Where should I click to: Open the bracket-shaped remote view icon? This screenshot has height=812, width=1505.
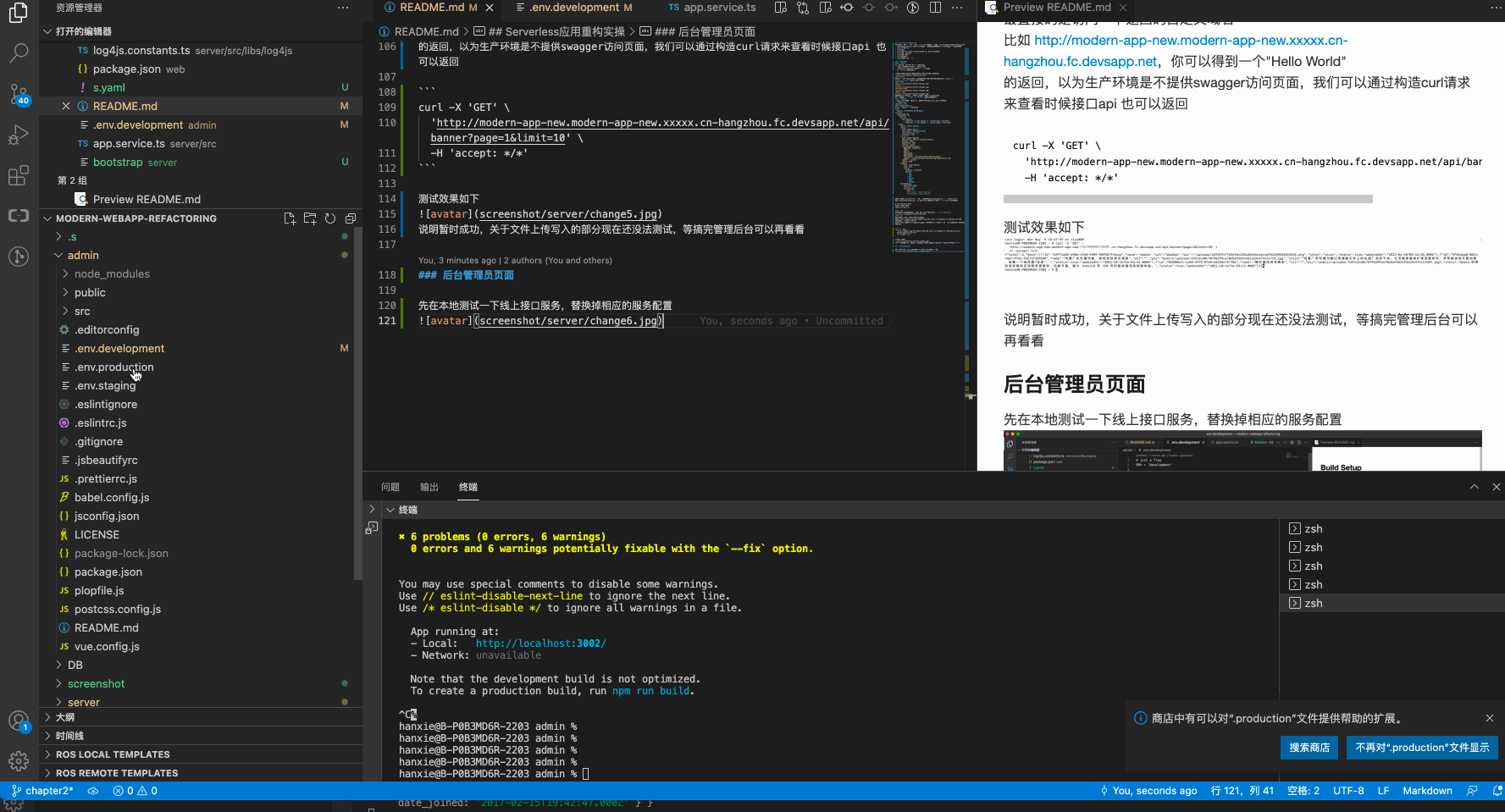click(x=19, y=216)
